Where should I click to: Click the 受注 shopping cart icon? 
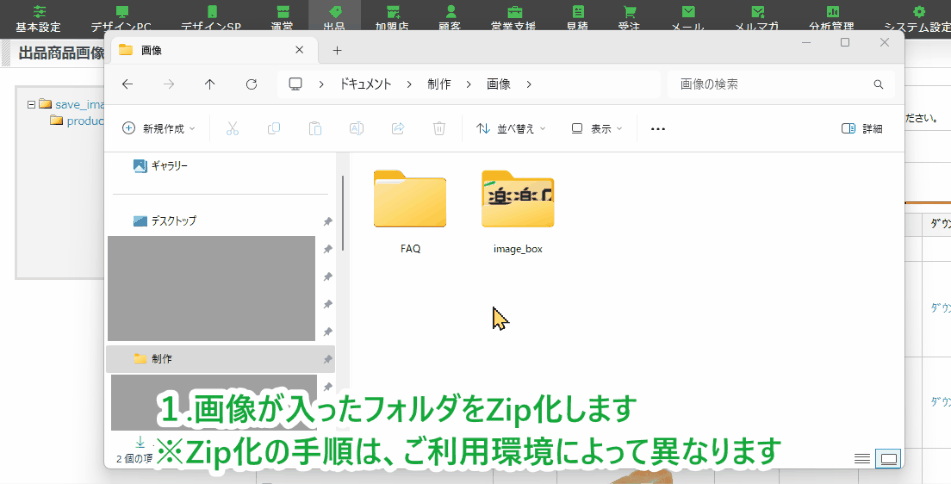pyautogui.click(x=630, y=12)
